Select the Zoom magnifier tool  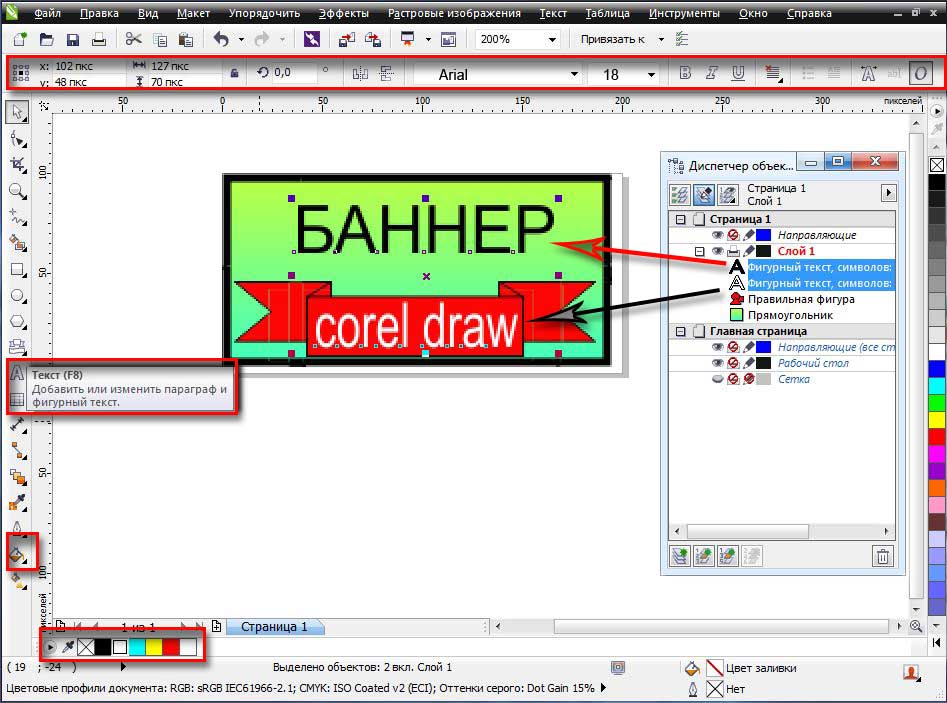coord(18,191)
